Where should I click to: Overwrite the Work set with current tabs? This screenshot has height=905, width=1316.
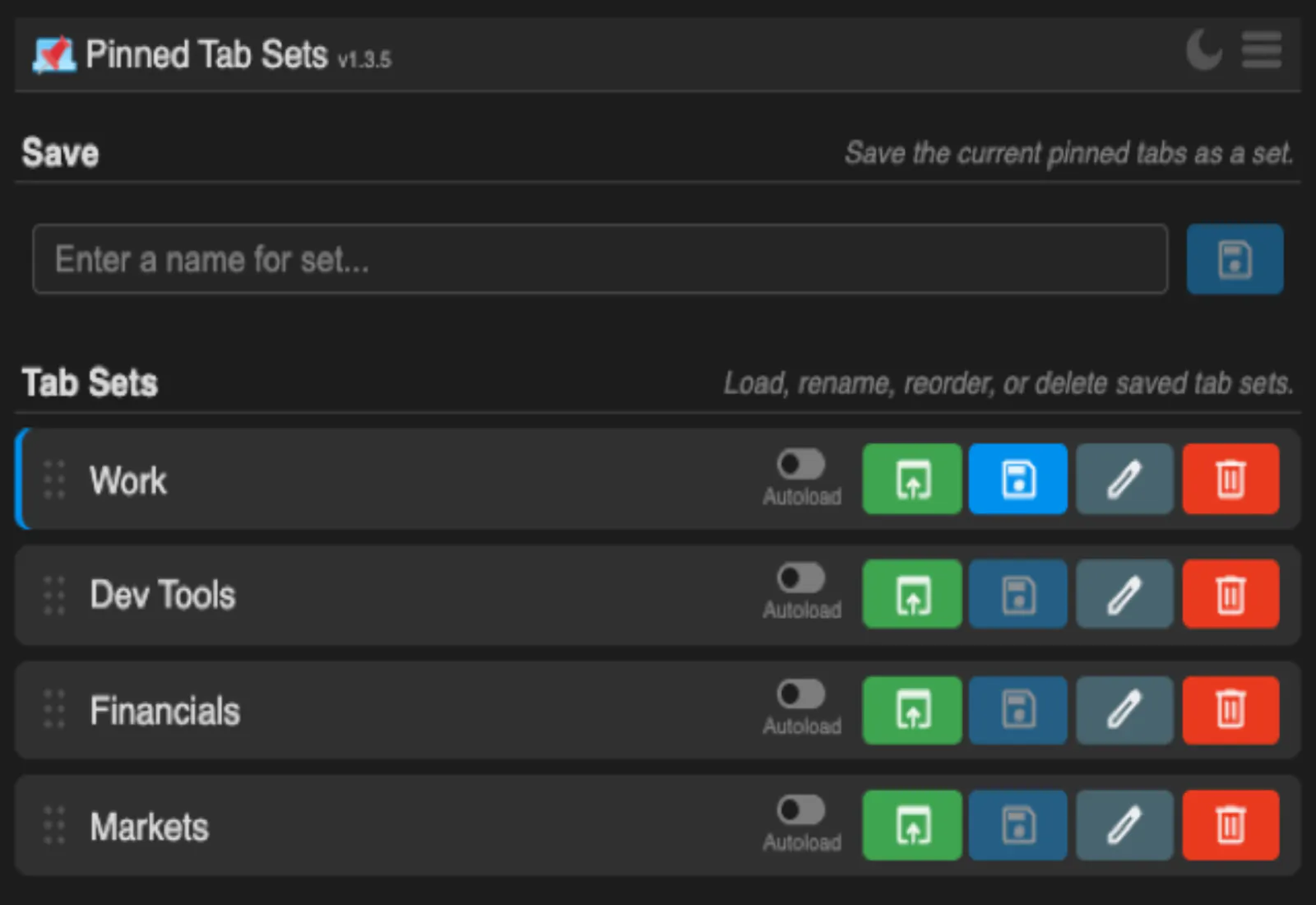click(x=1017, y=479)
